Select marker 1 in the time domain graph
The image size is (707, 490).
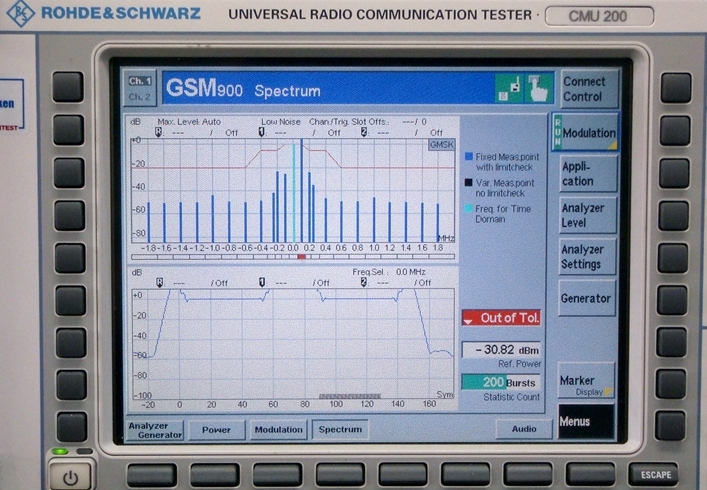262,282
